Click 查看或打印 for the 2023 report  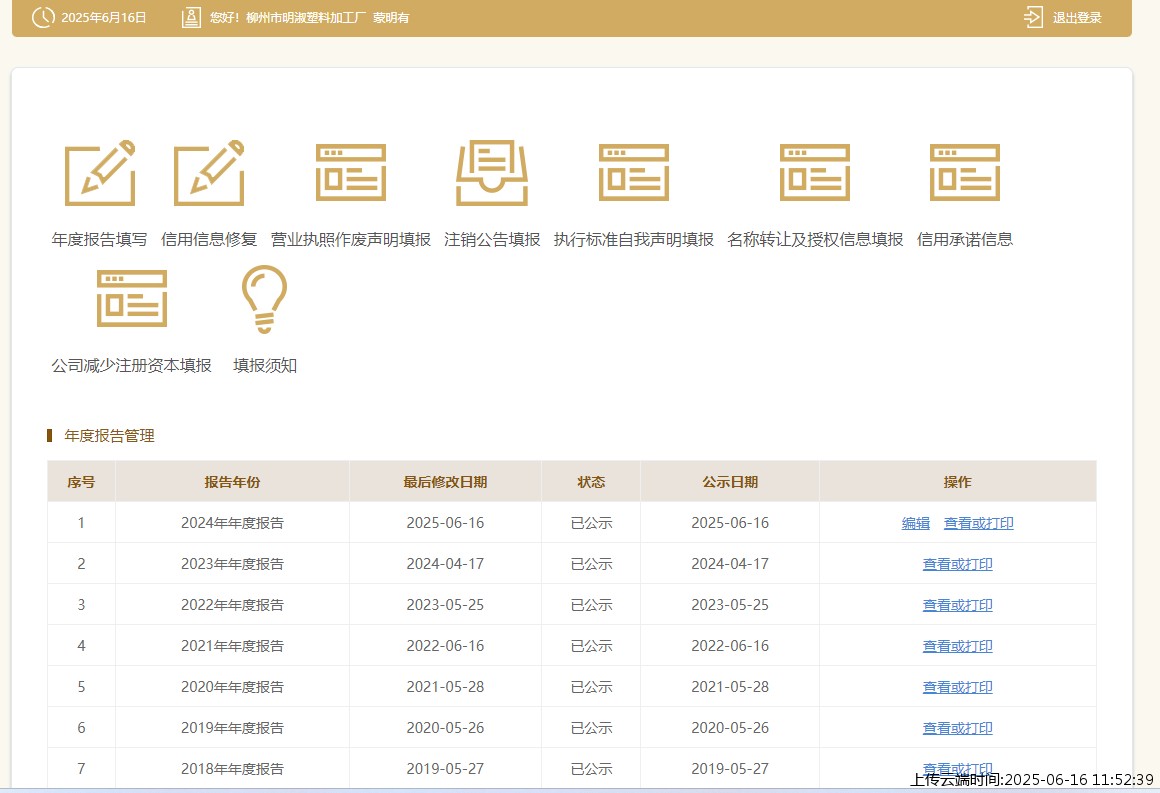coord(957,564)
